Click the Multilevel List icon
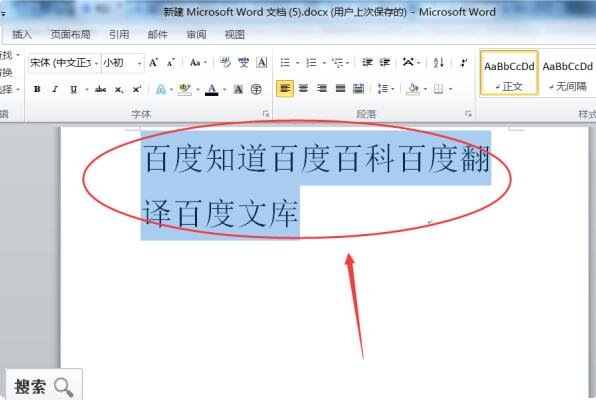The image size is (596, 400). [x=338, y=63]
